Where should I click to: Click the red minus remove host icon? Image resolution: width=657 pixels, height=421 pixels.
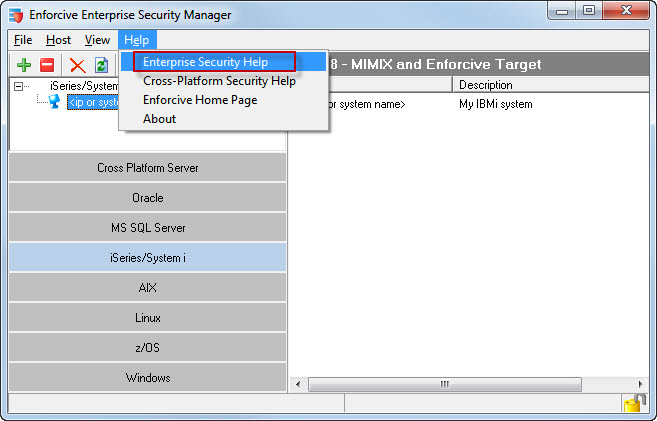47,65
